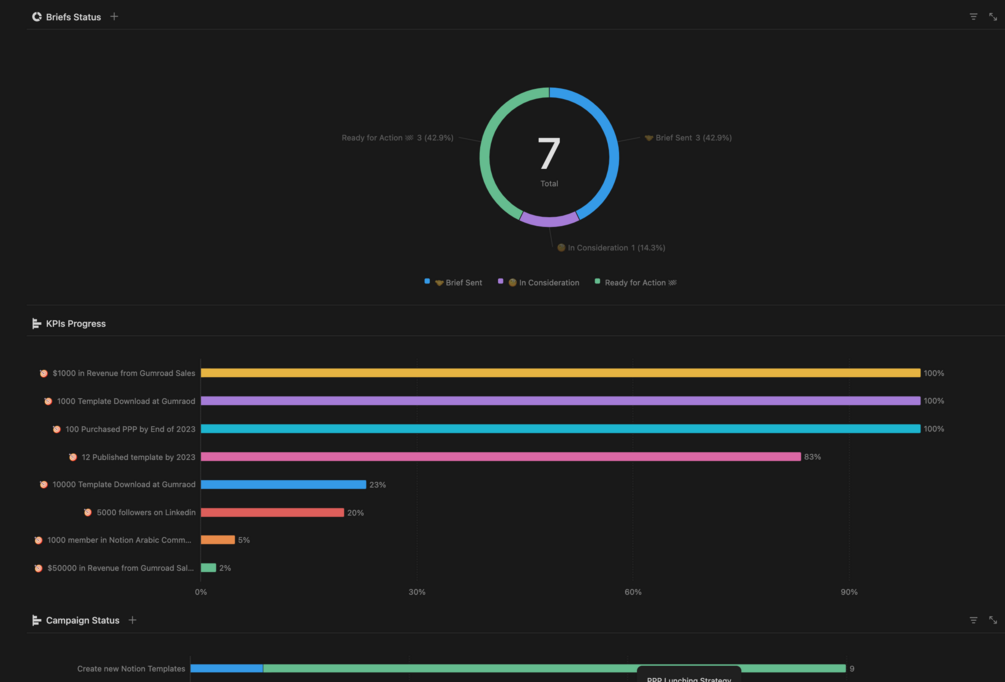
Task: Toggle In Consideration legend entry
Action: click(538, 282)
